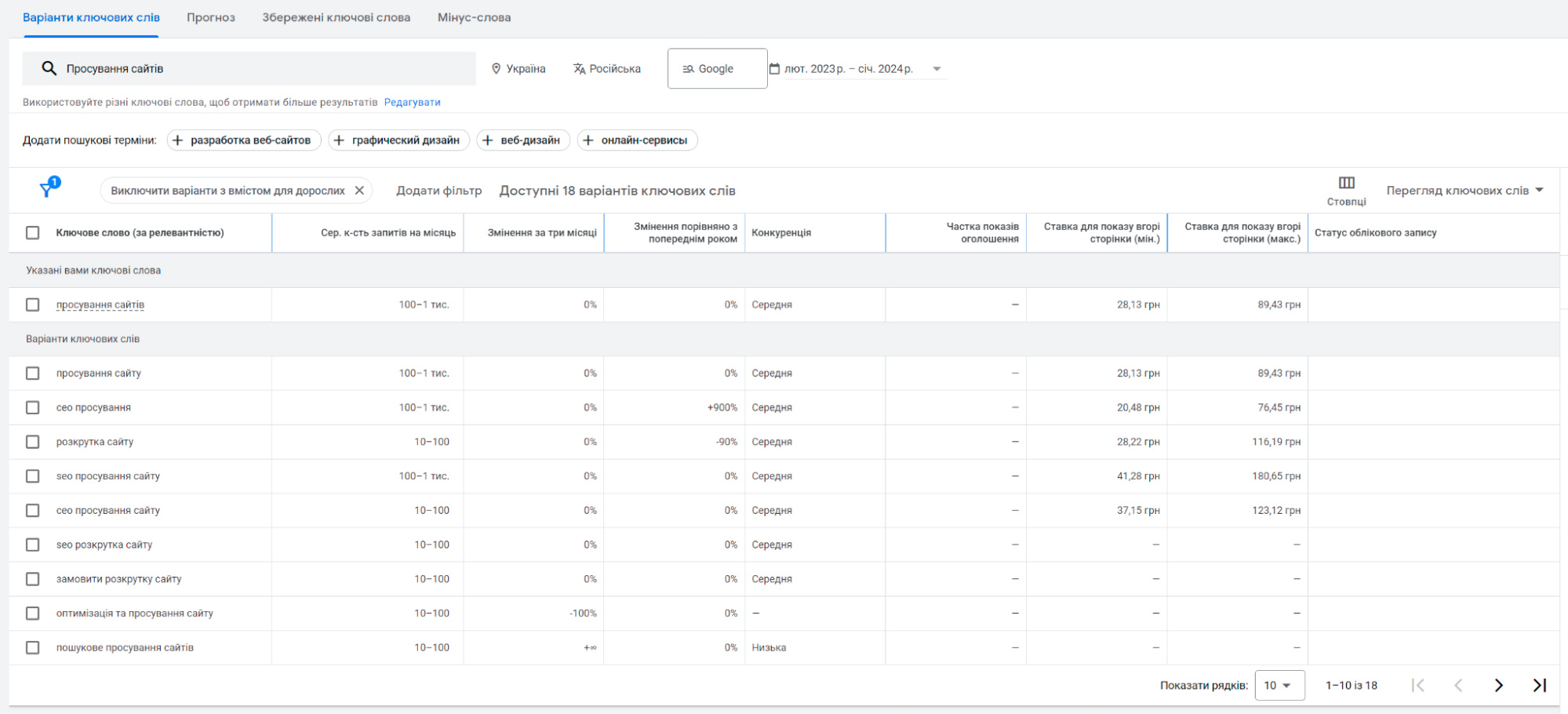Image resolution: width=1568 pixels, height=714 pixels.
Task: Click the Україна location text
Action: (x=526, y=68)
